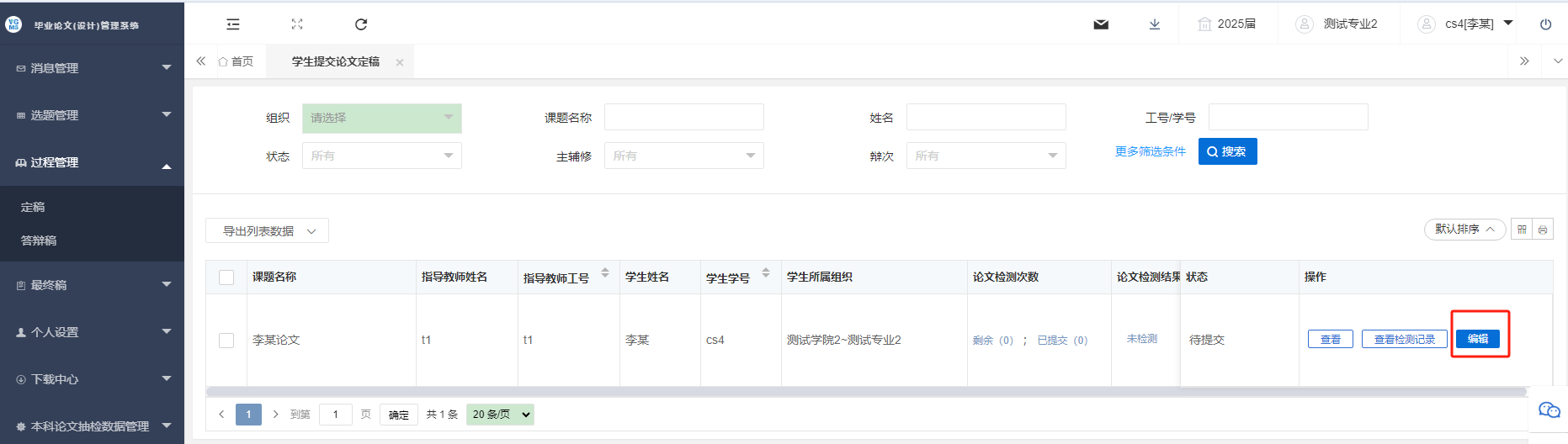Click the system logo icon
Image resolution: width=1568 pixels, height=444 pixels.
tap(13, 24)
